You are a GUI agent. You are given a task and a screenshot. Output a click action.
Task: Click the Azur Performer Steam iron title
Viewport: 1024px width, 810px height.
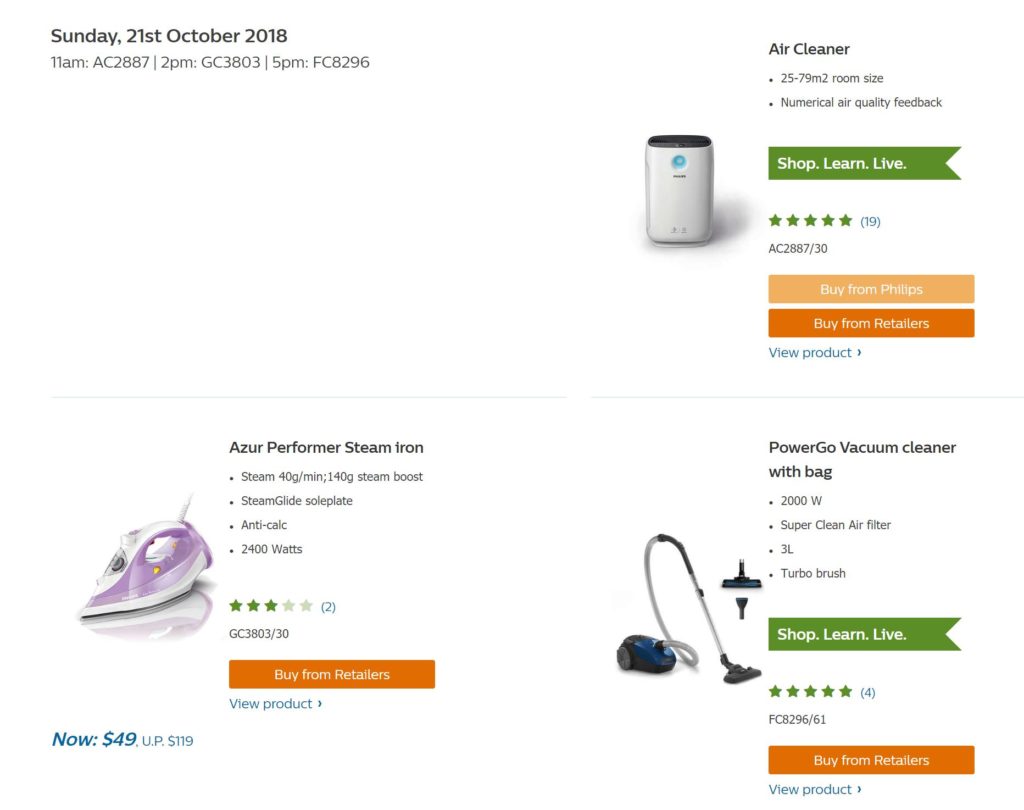326,448
